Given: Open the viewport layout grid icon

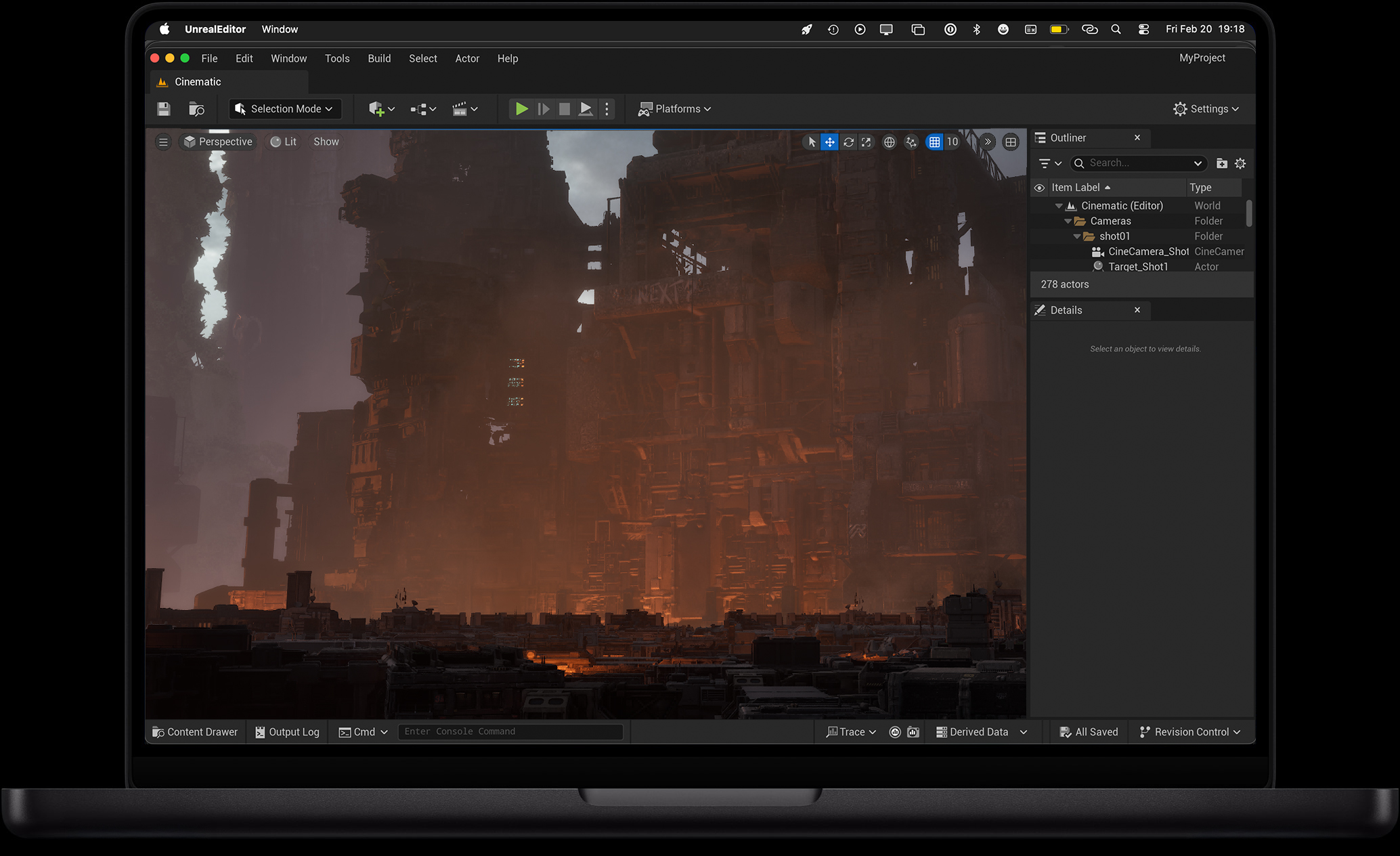Looking at the screenshot, I should [1011, 142].
